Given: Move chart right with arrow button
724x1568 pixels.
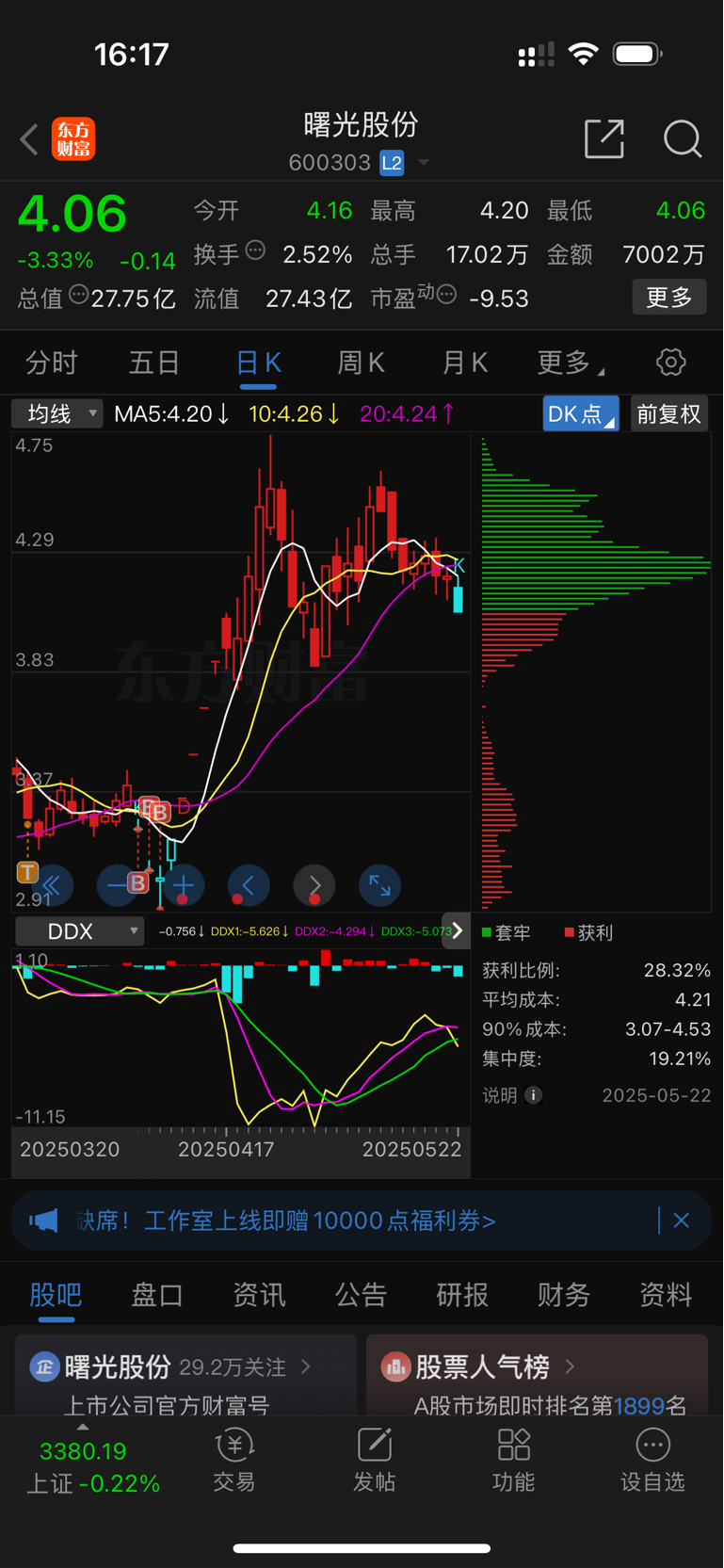Looking at the screenshot, I should [x=314, y=885].
